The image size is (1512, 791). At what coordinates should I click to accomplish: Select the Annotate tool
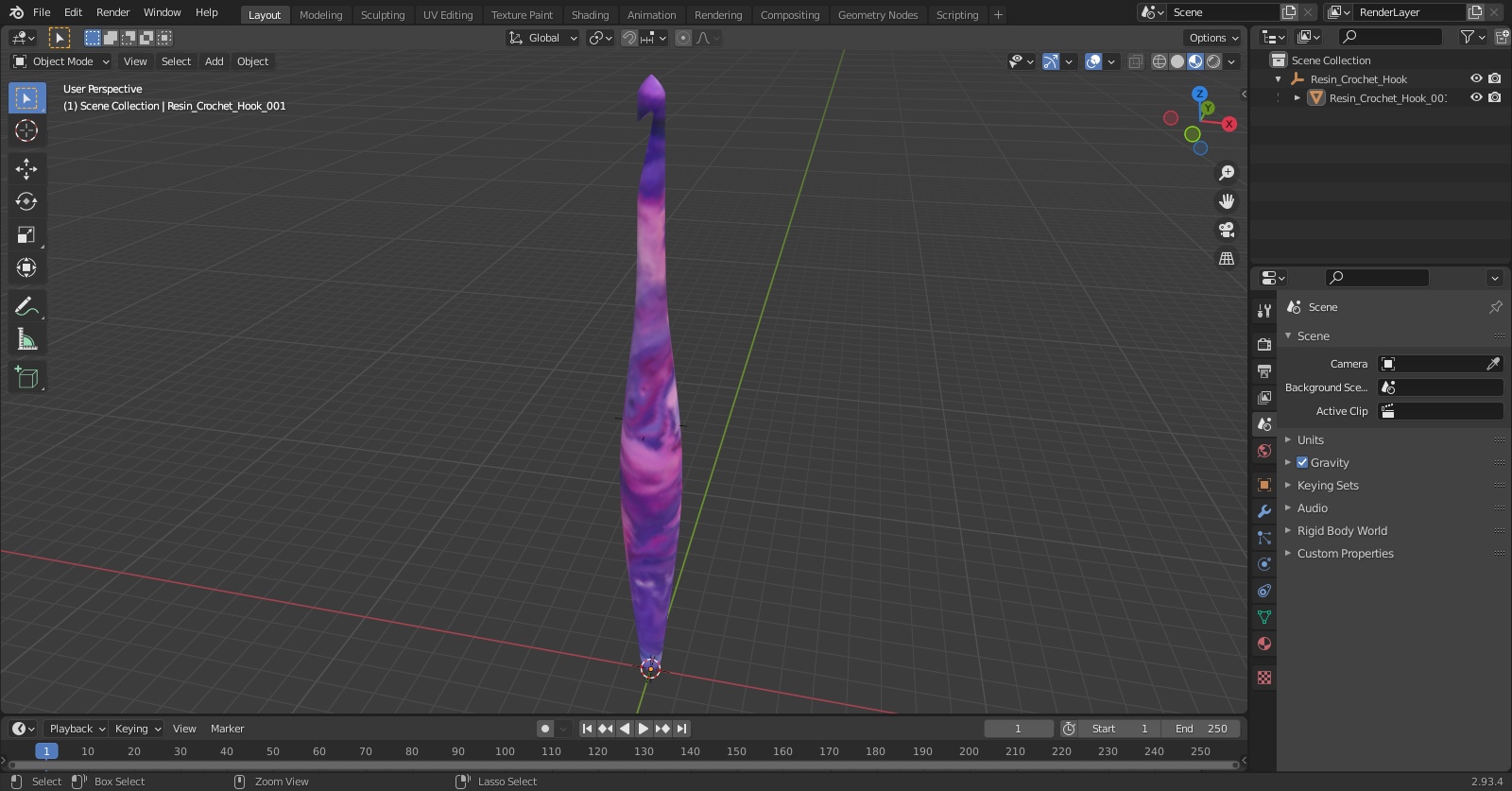click(26, 306)
